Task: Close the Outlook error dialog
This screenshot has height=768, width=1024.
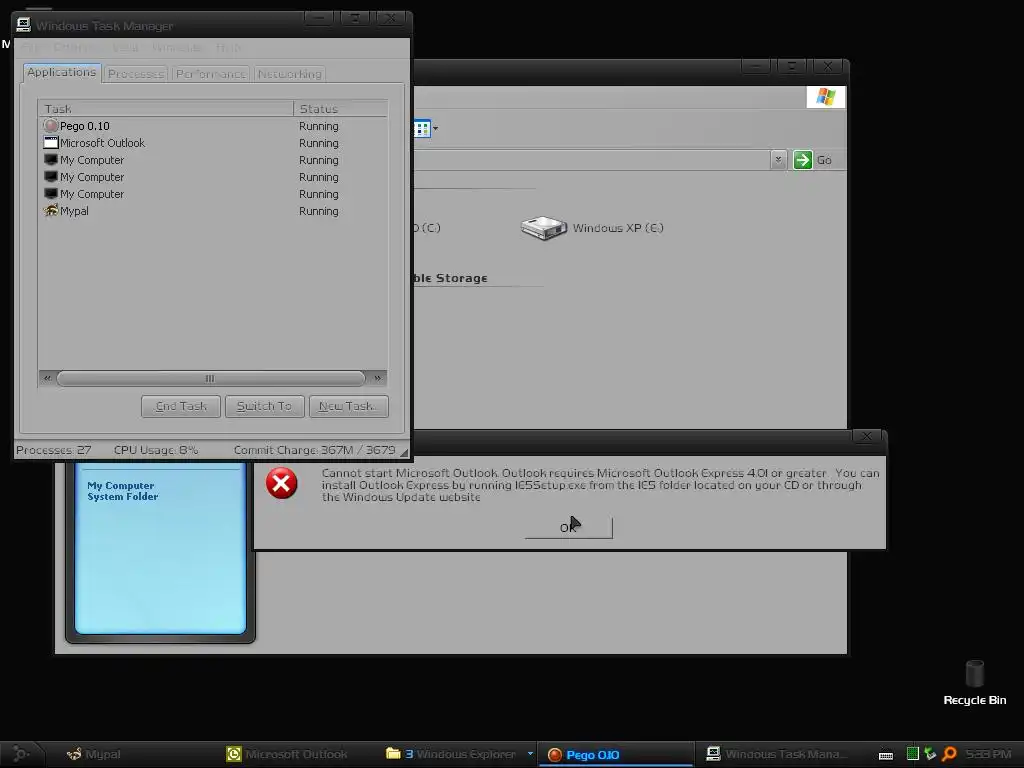Action: point(866,436)
